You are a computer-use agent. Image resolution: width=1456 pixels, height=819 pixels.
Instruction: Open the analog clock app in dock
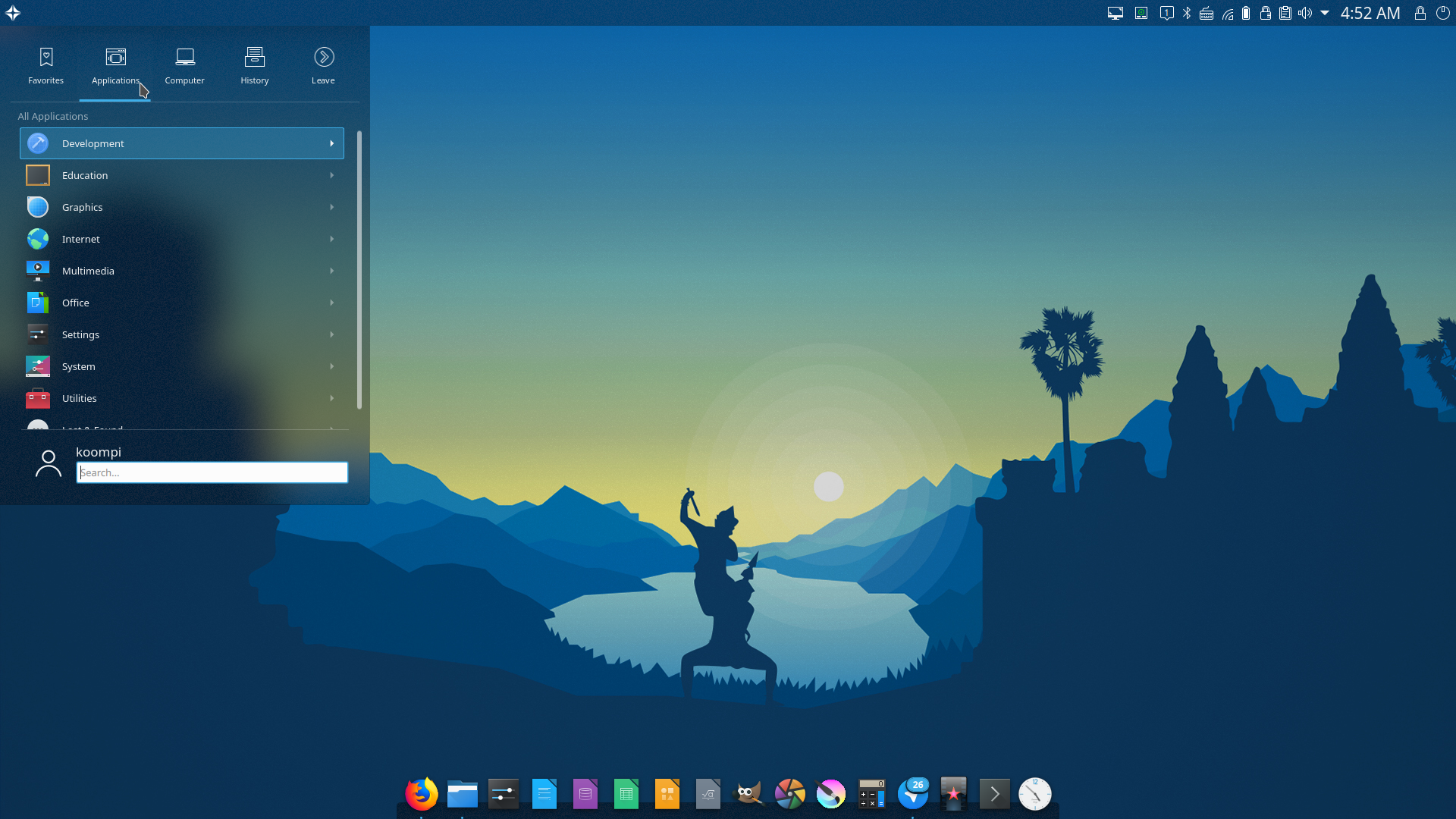click(1035, 794)
